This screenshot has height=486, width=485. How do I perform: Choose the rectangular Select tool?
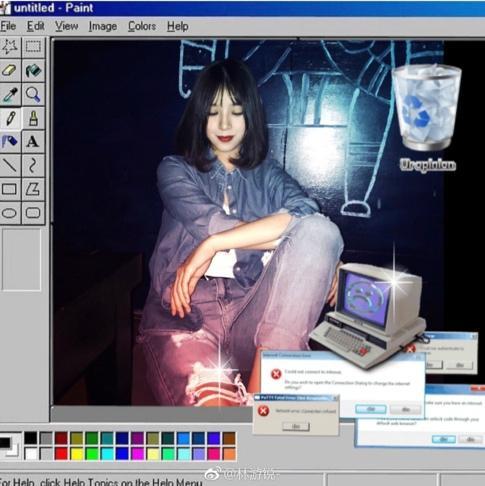[33, 47]
